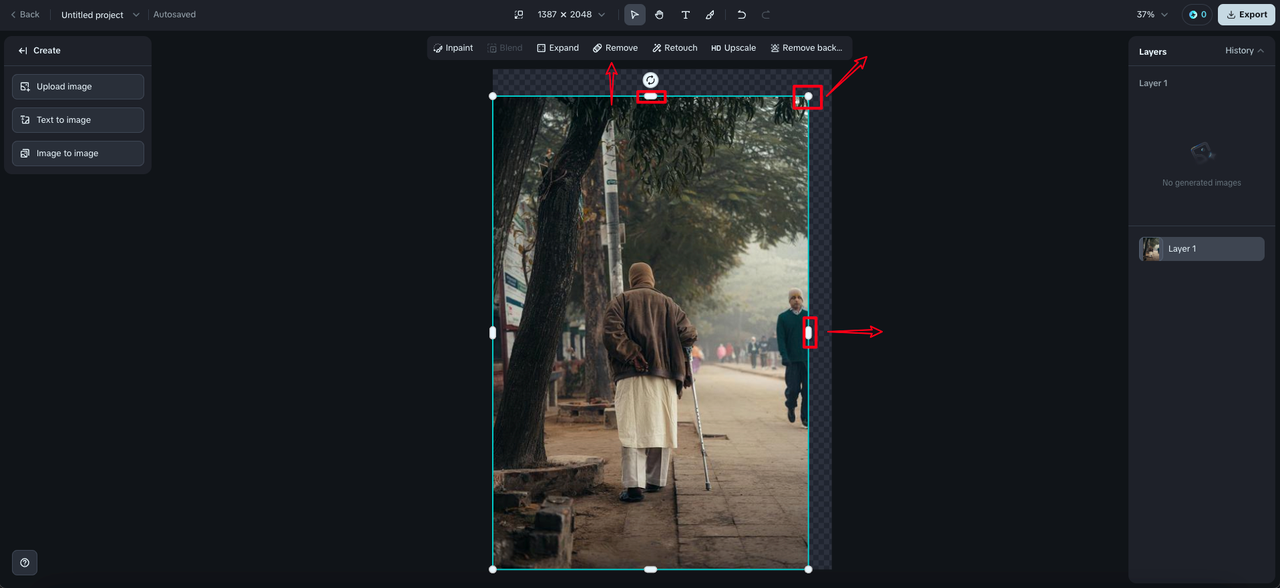Click the Autosaved status text
The height and width of the screenshot is (588, 1280).
pyautogui.click(x=175, y=15)
